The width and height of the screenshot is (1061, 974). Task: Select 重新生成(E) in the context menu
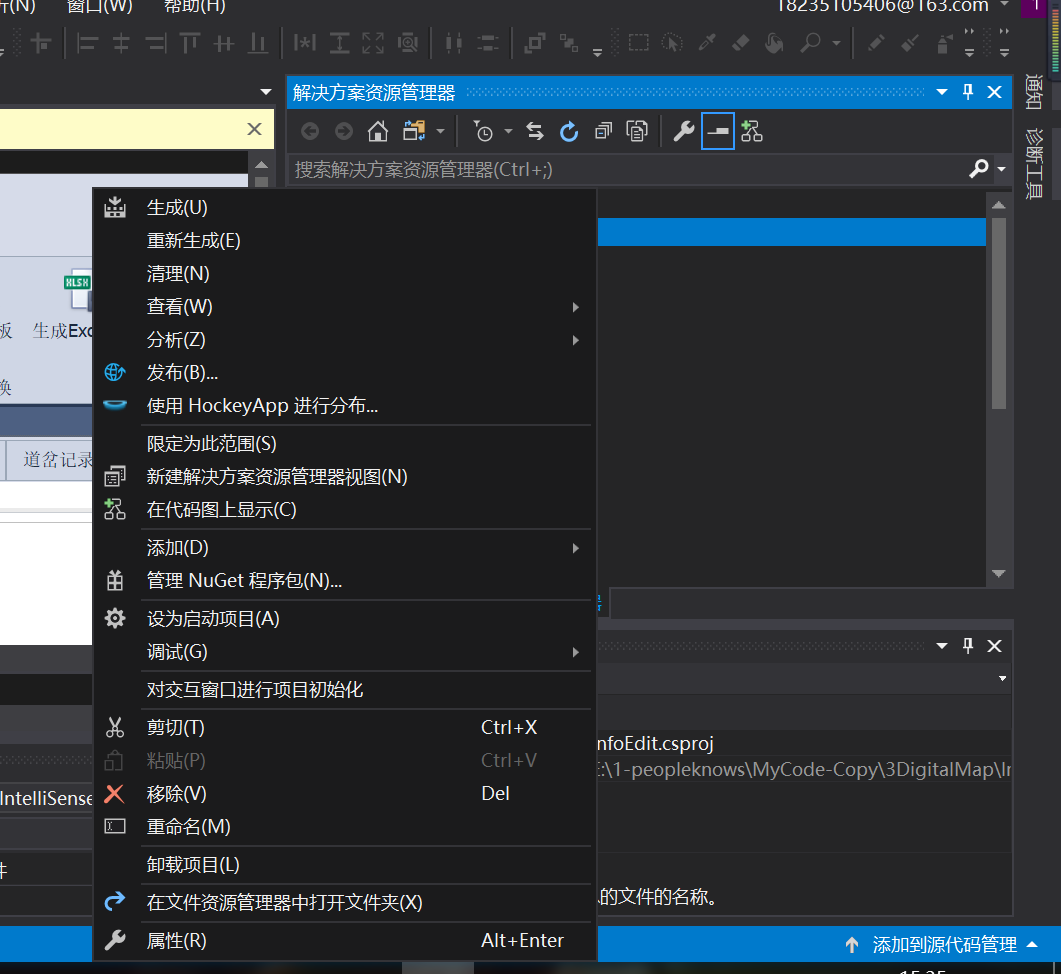click(x=345, y=240)
